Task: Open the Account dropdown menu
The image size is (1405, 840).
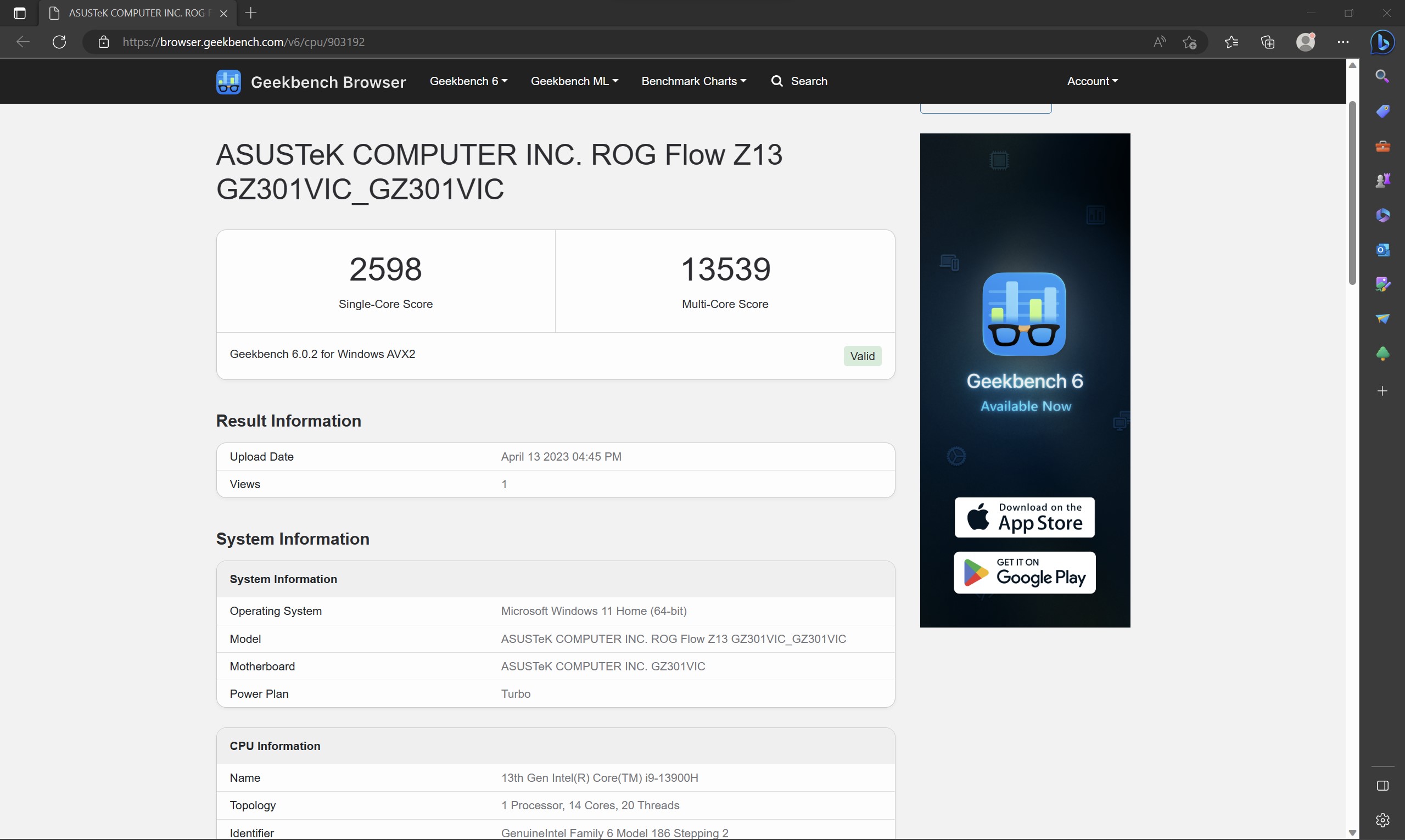Action: tap(1092, 81)
